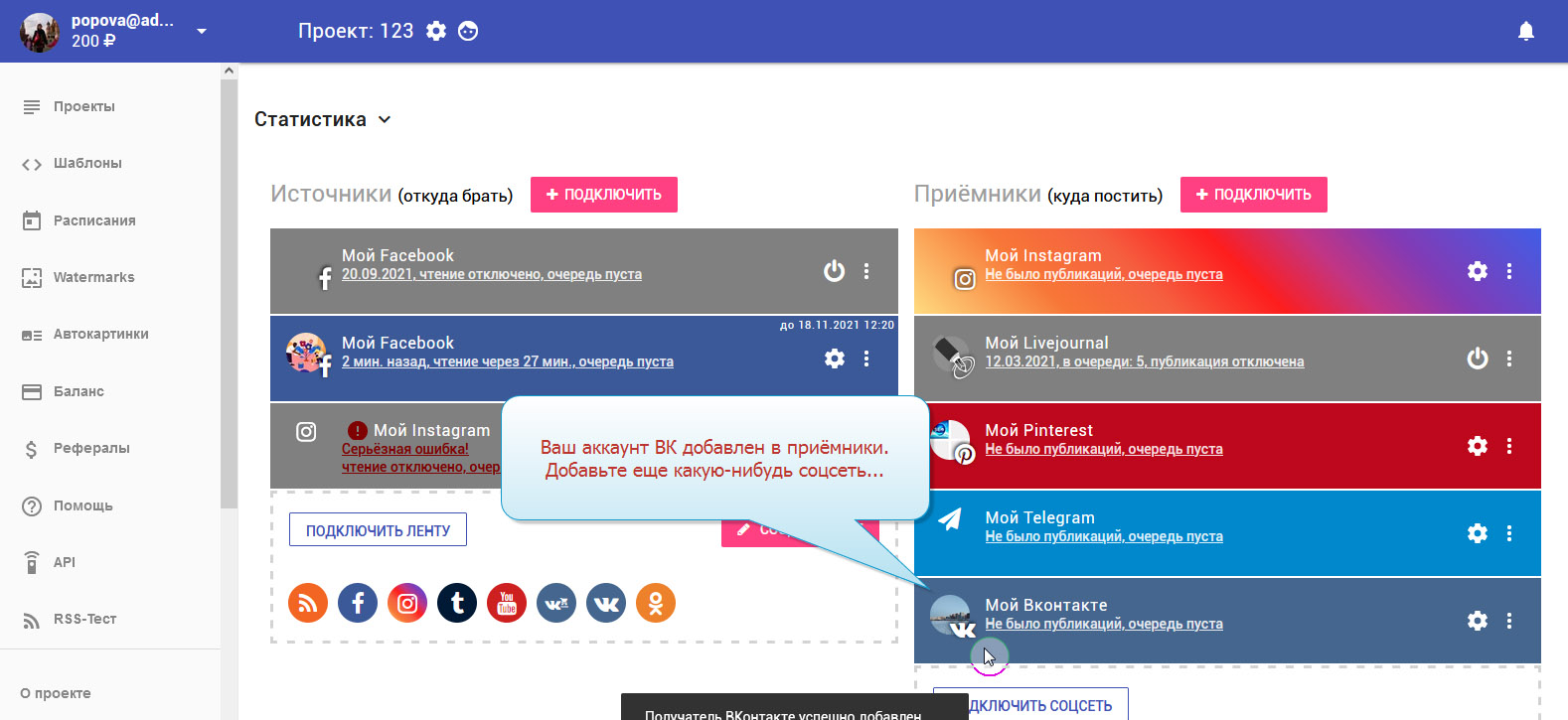
Task: Click the RSS feed source icon
Action: 308,603
